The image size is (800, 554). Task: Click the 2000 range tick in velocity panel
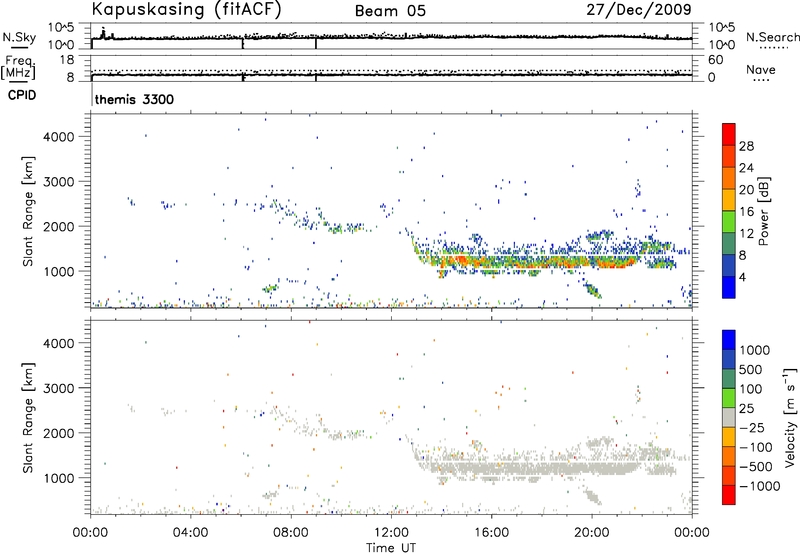coord(58,433)
